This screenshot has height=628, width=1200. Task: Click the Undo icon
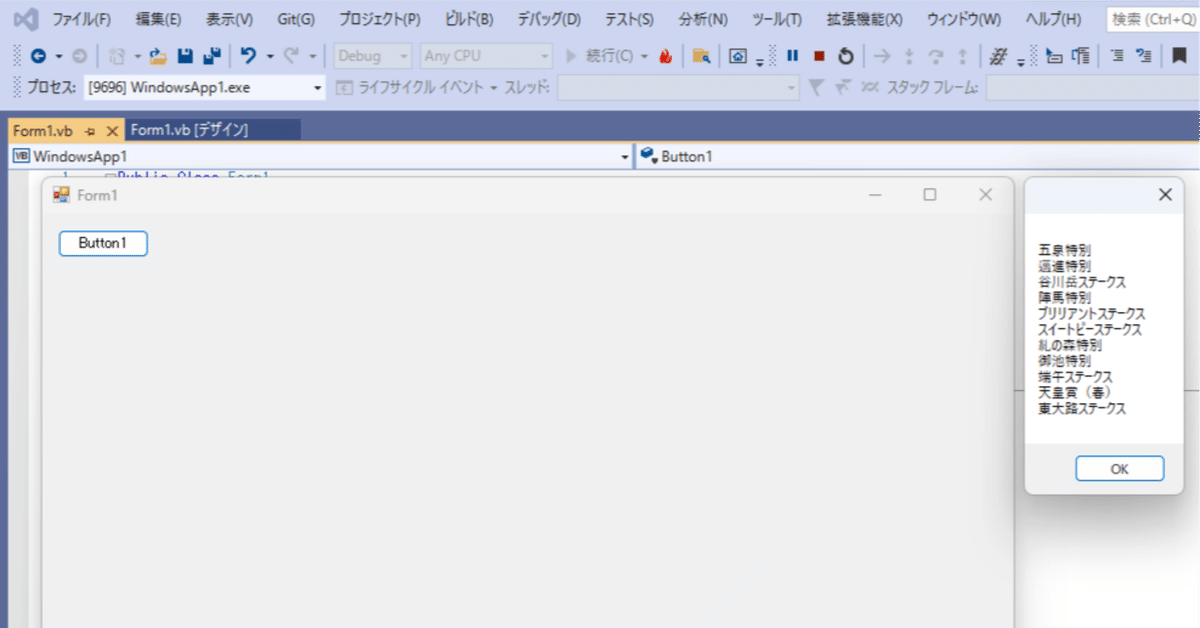point(249,56)
